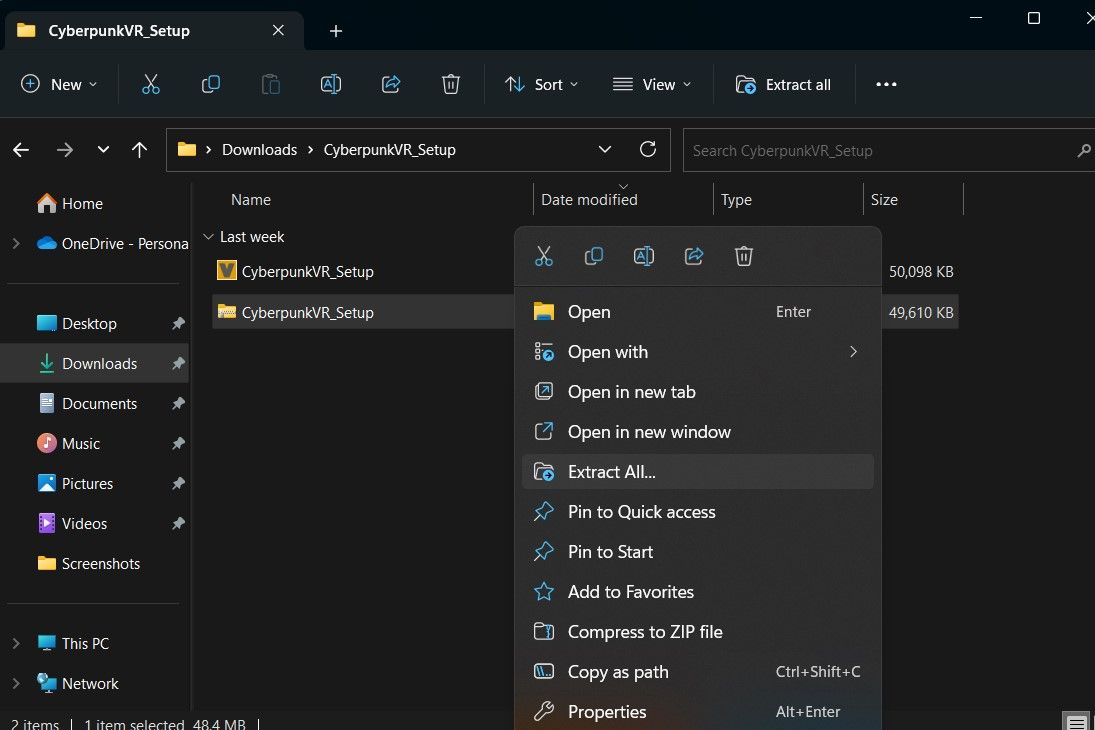1095x730 pixels.
Task: Click the Rename icon in the top toolbar
Action: tap(330, 84)
